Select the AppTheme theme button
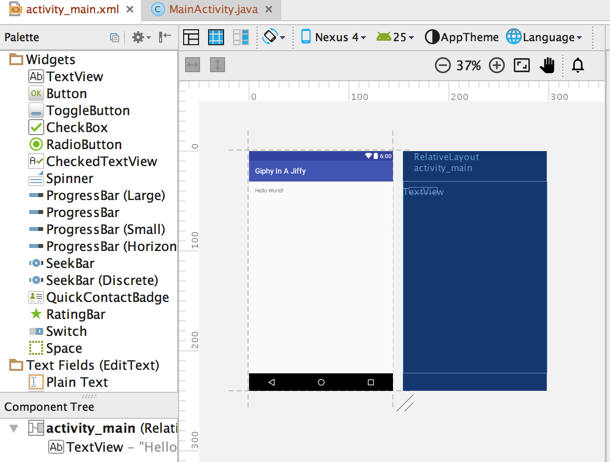This screenshot has height=462, width=610. click(x=462, y=37)
